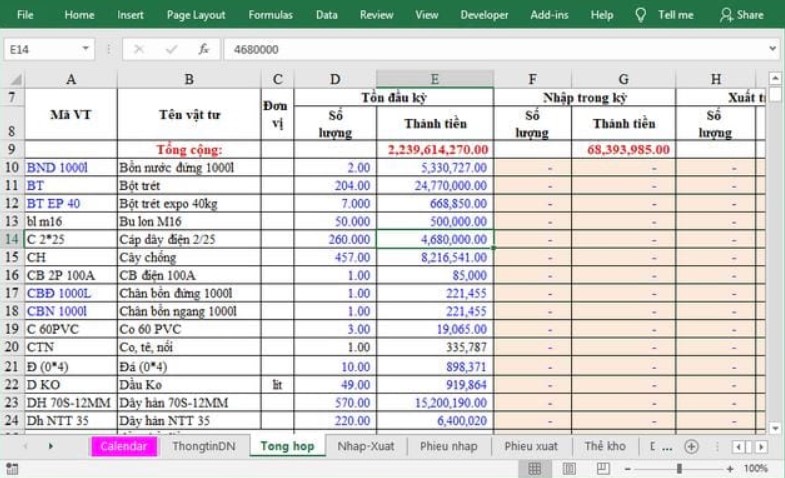Open the ThongtinDN sheet tab
Viewport: 785px width, 478px height.
tap(204, 446)
